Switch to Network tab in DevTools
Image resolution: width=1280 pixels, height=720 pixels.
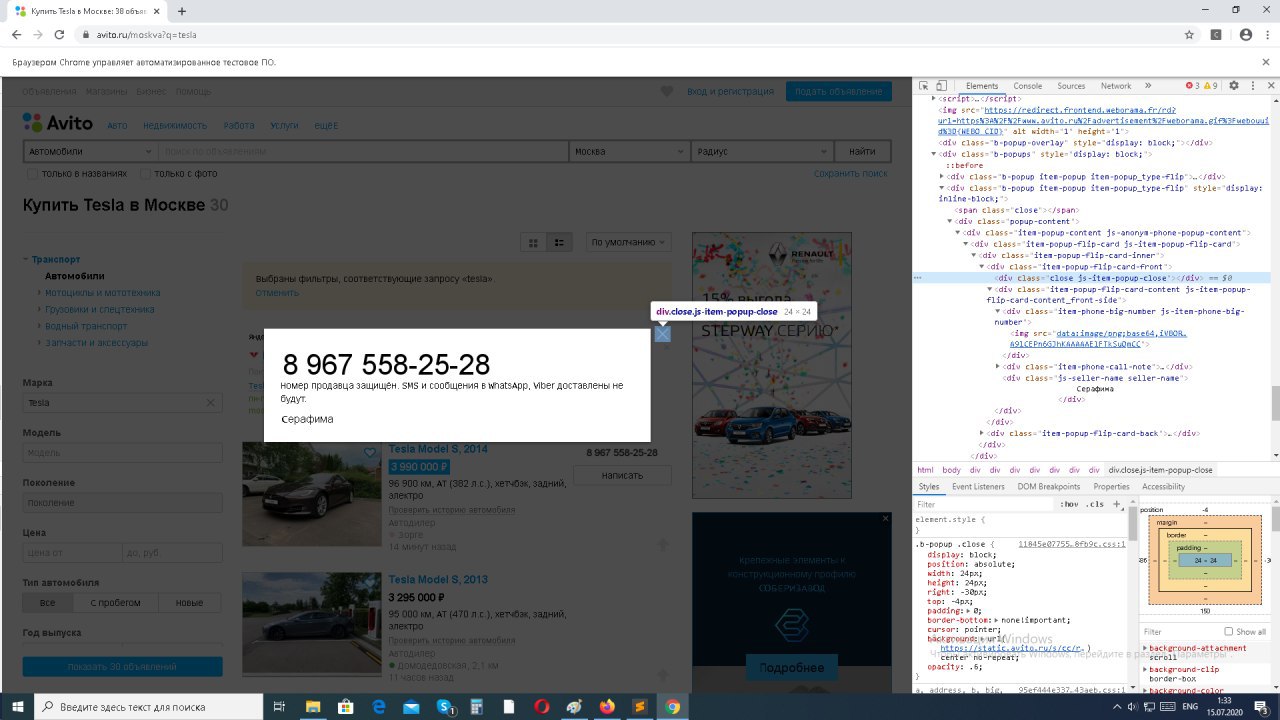[1116, 86]
